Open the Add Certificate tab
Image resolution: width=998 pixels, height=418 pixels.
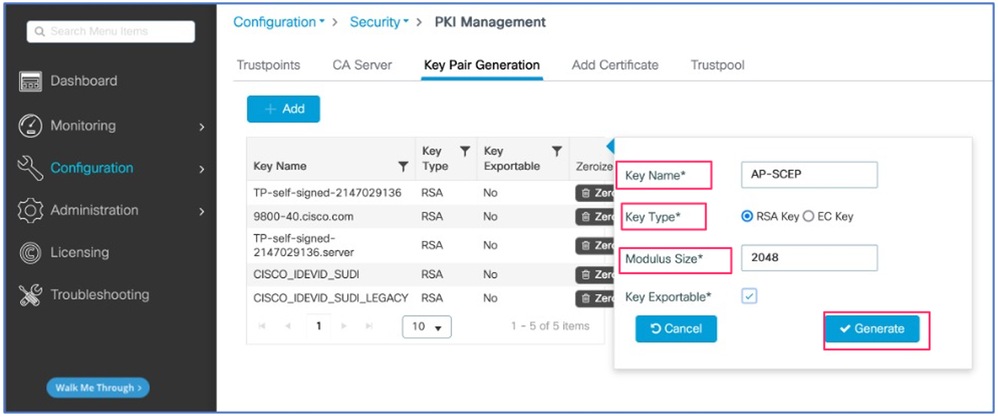point(615,65)
